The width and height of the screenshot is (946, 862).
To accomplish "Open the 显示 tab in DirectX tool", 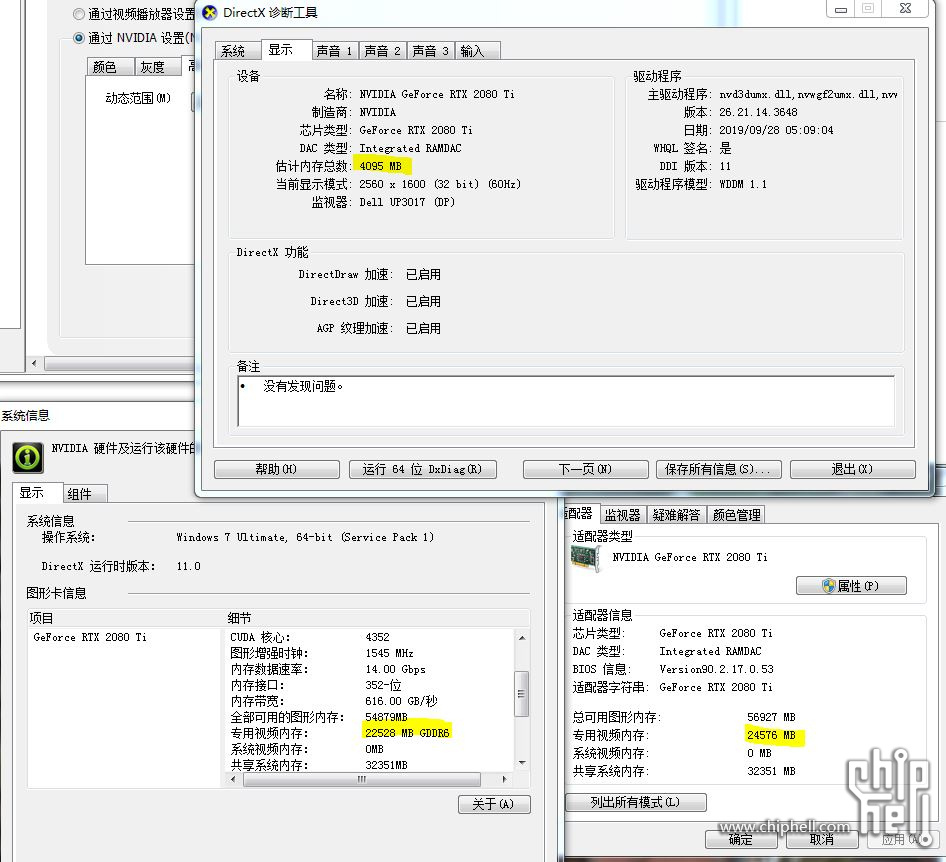I will [287, 49].
